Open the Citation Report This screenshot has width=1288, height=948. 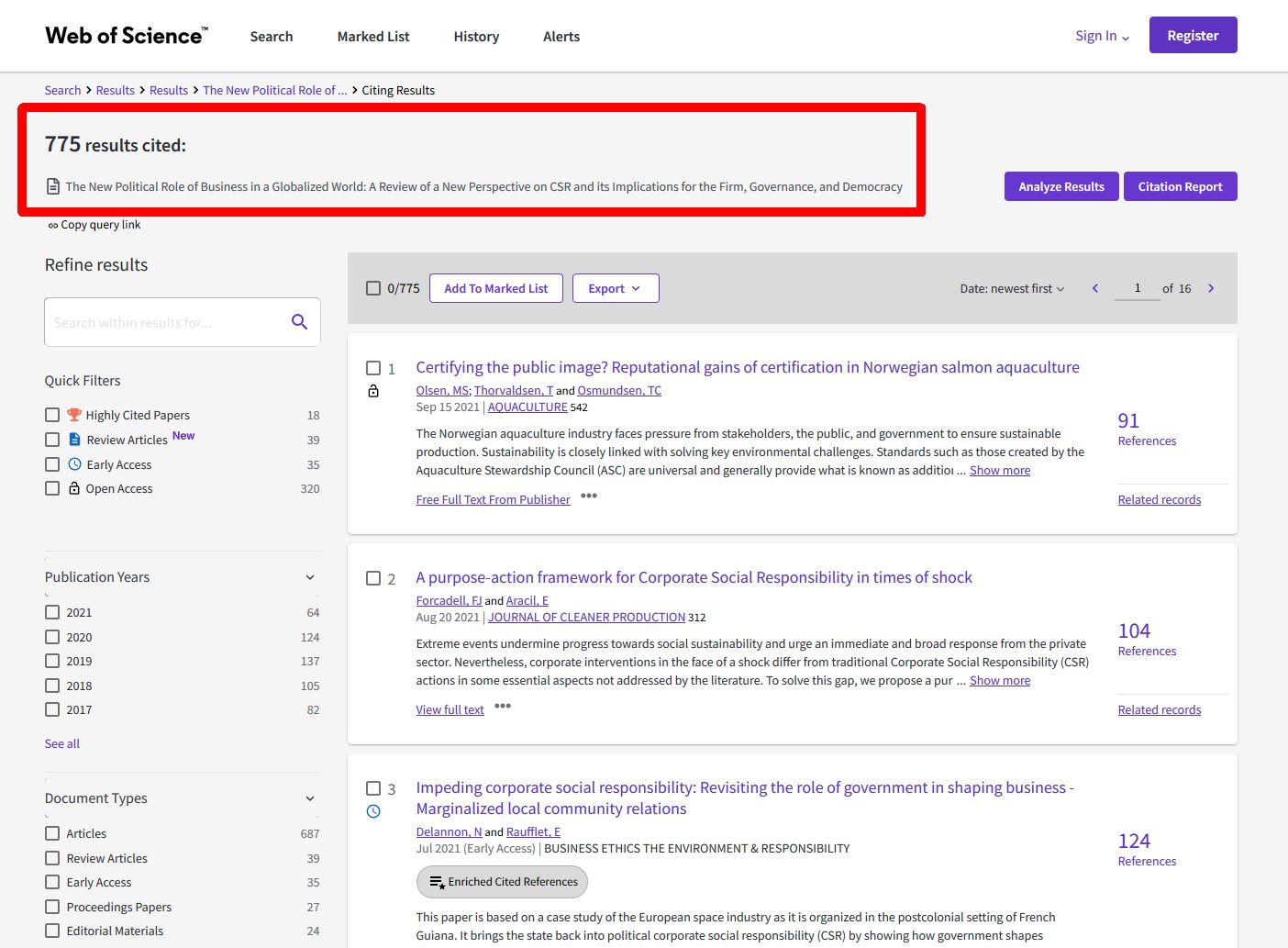point(1180,186)
